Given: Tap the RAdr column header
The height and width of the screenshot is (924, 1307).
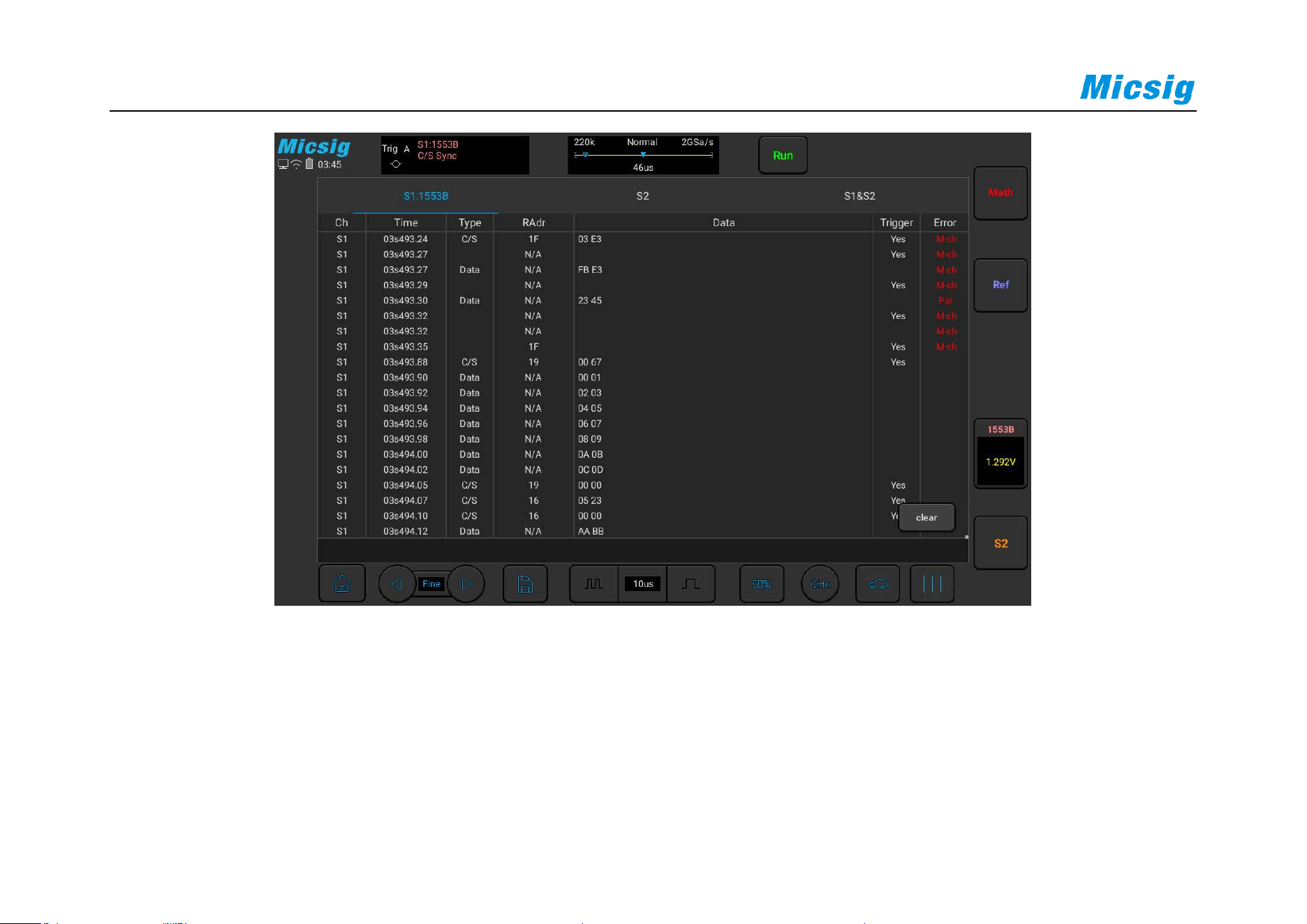Looking at the screenshot, I should tap(533, 223).
